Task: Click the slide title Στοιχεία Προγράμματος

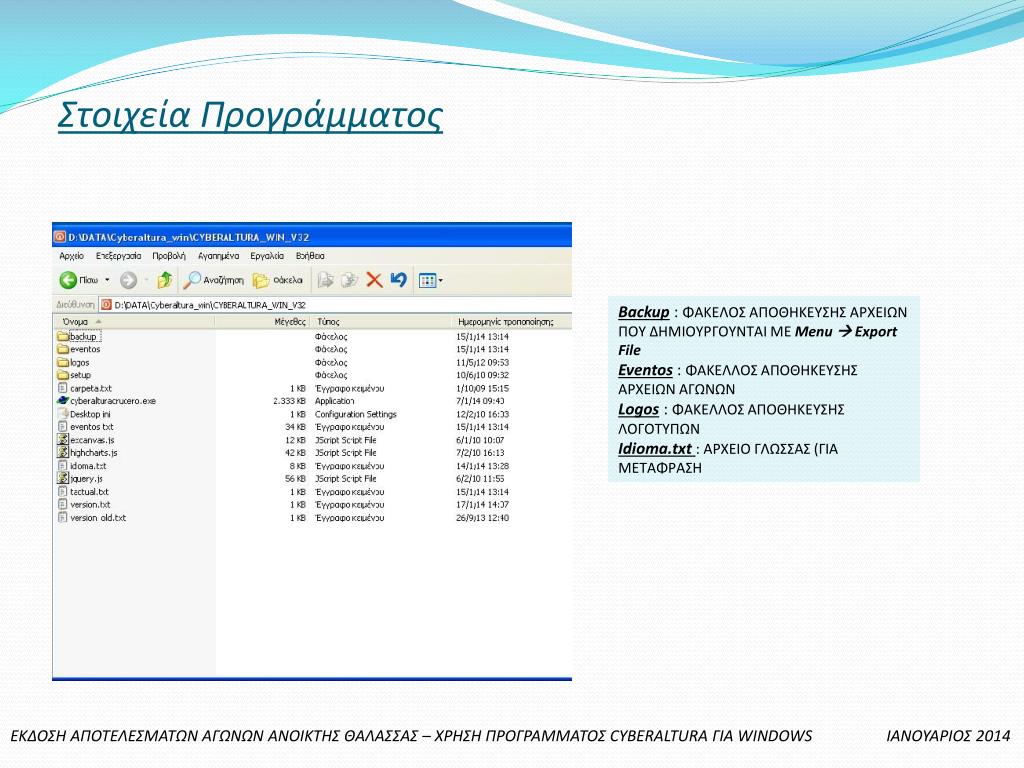Action: (x=250, y=115)
